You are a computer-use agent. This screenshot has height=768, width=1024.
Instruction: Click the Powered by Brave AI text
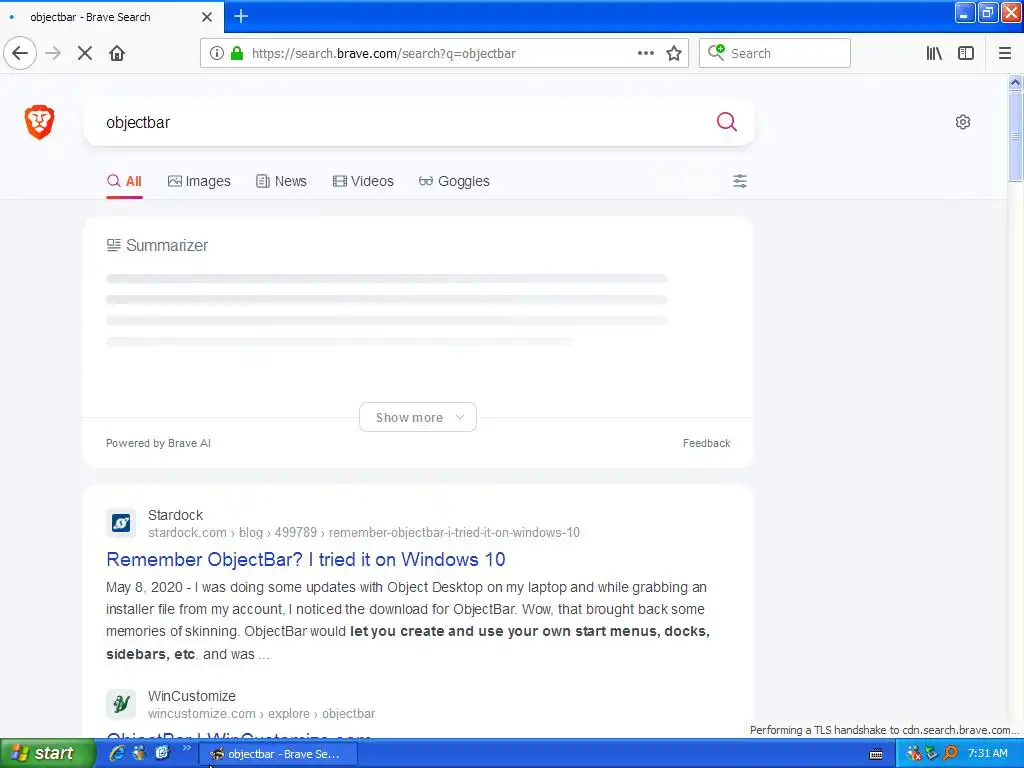[158, 443]
